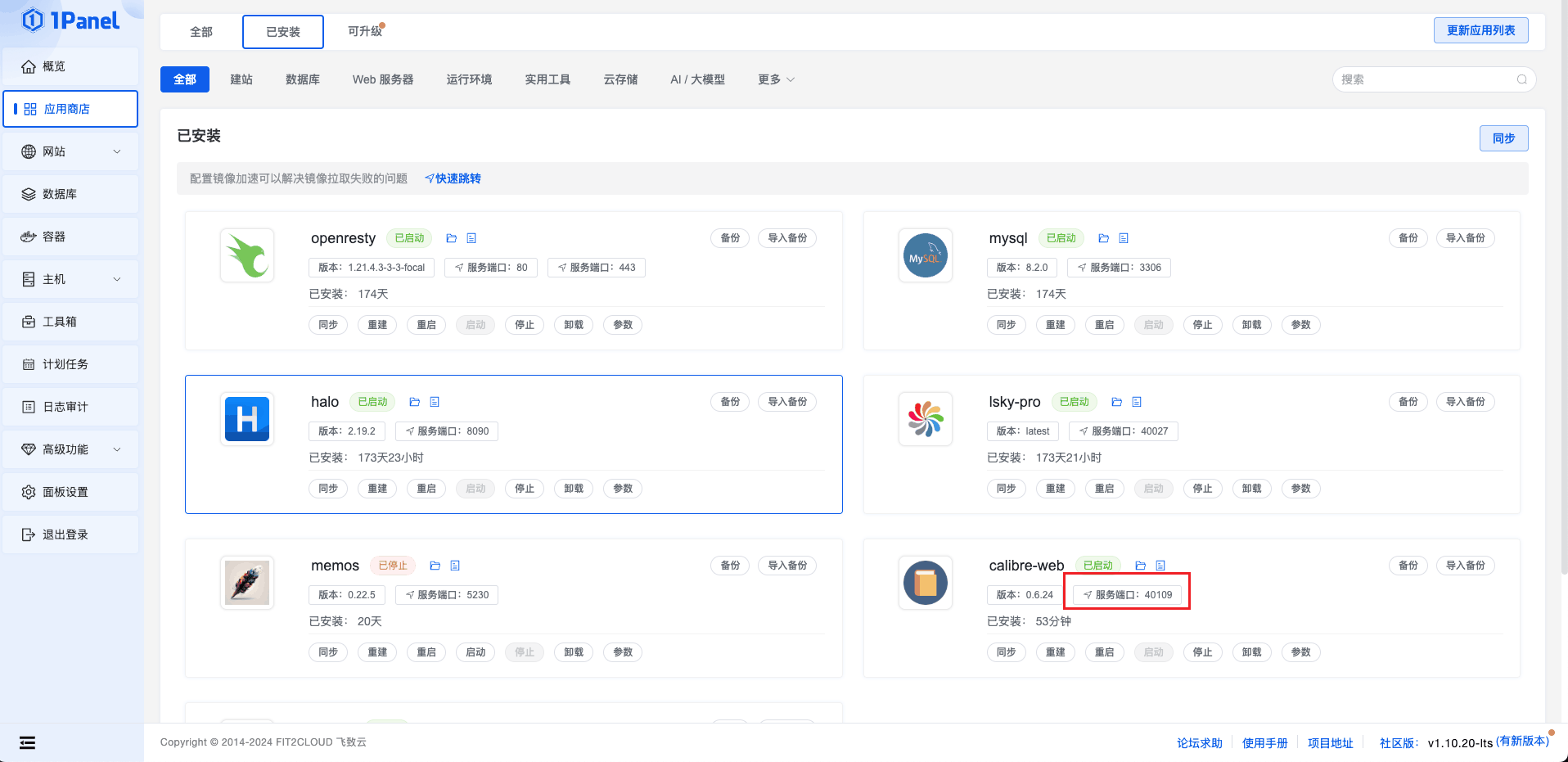Click the 搜索 input field
1568x762 pixels.
click(x=1424, y=79)
